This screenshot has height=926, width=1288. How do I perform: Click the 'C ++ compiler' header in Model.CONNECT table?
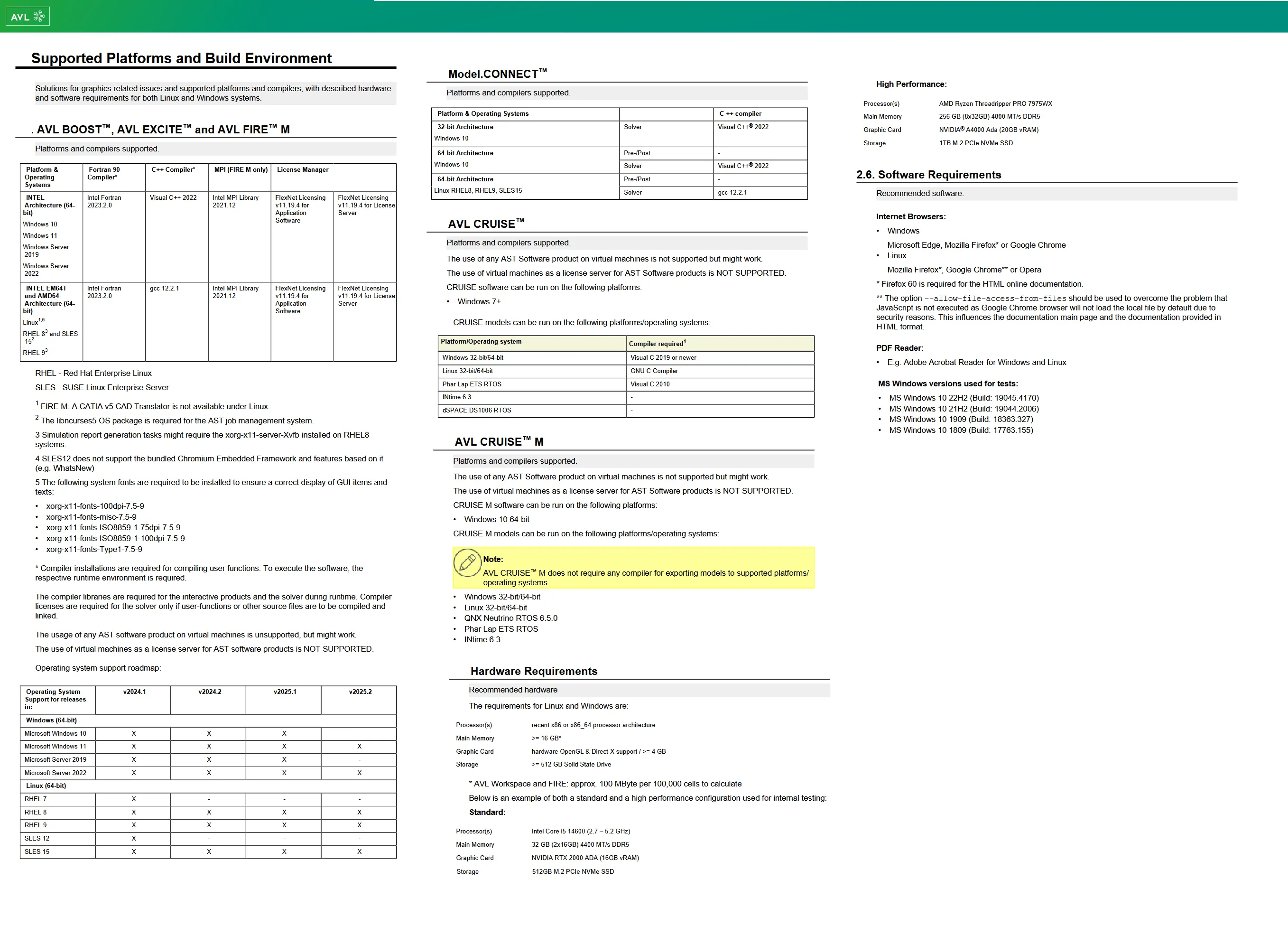point(740,113)
